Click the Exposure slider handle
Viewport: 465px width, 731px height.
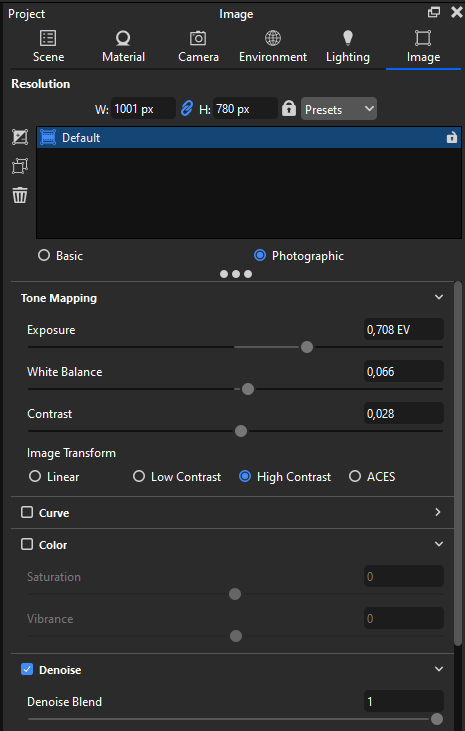pyautogui.click(x=306, y=347)
